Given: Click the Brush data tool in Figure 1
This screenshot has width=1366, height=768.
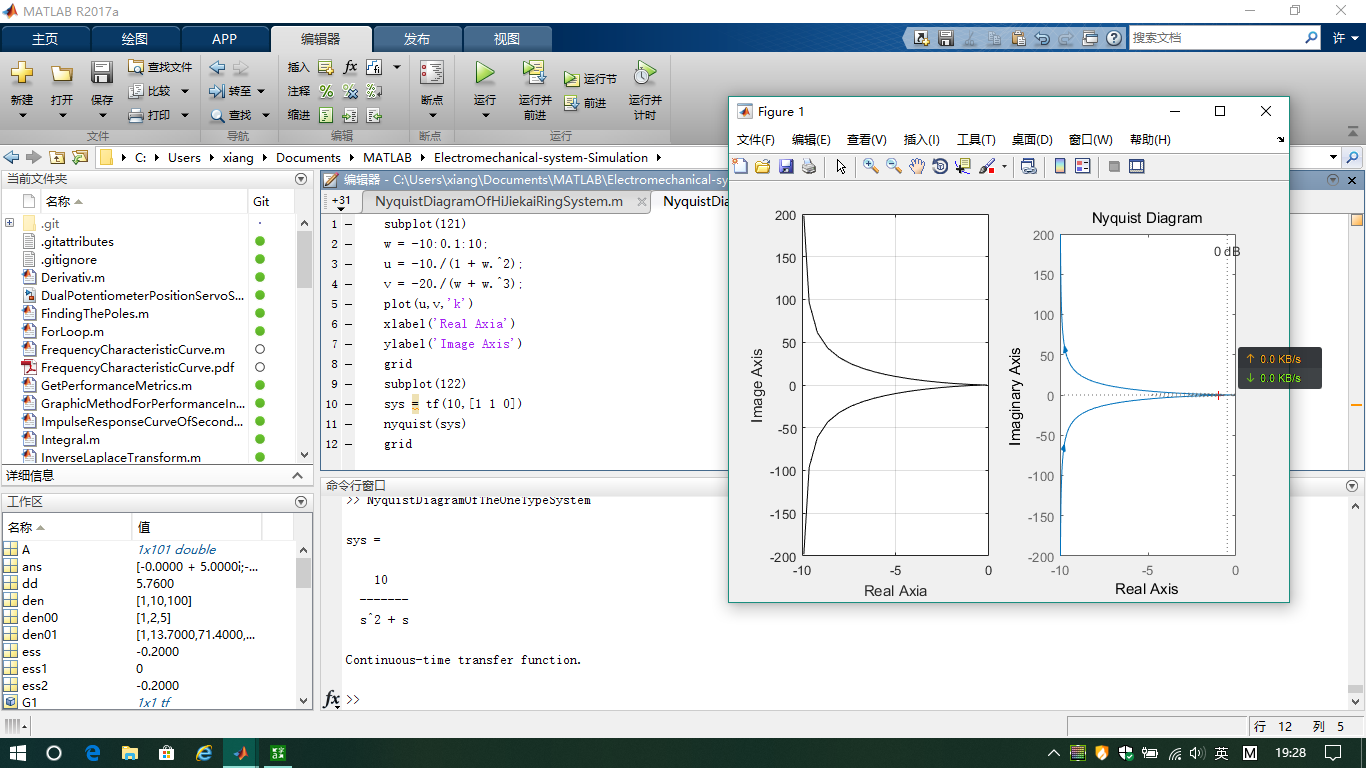Looking at the screenshot, I should (987, 167).
